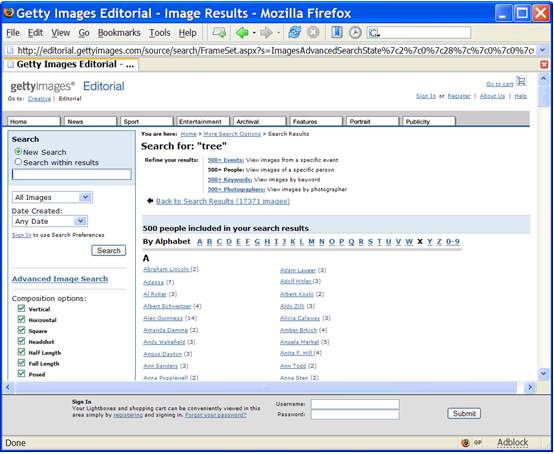Switch to the Features tab

pyautogui.click(x=316, y=121)
